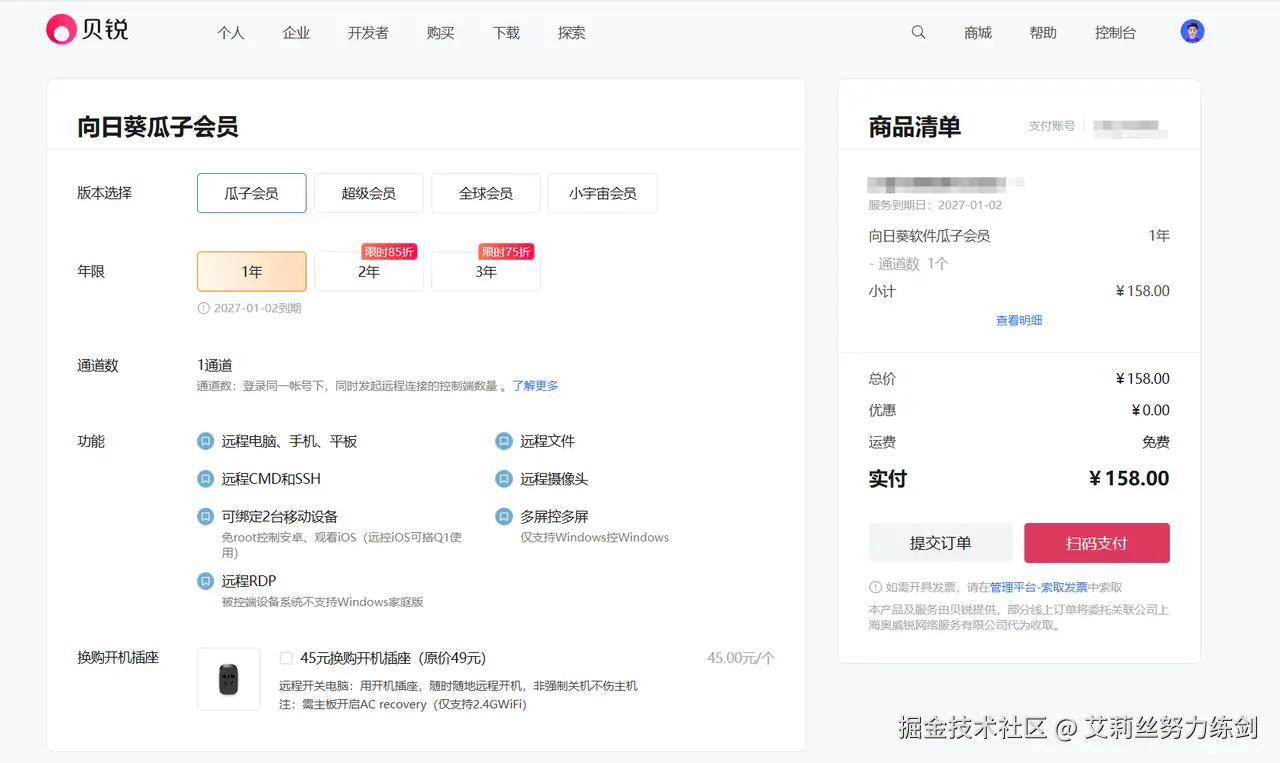Click the 向日葵软件瓜子会员 item name
Screen dimensions: 1280x763
(x=930, y=236)
